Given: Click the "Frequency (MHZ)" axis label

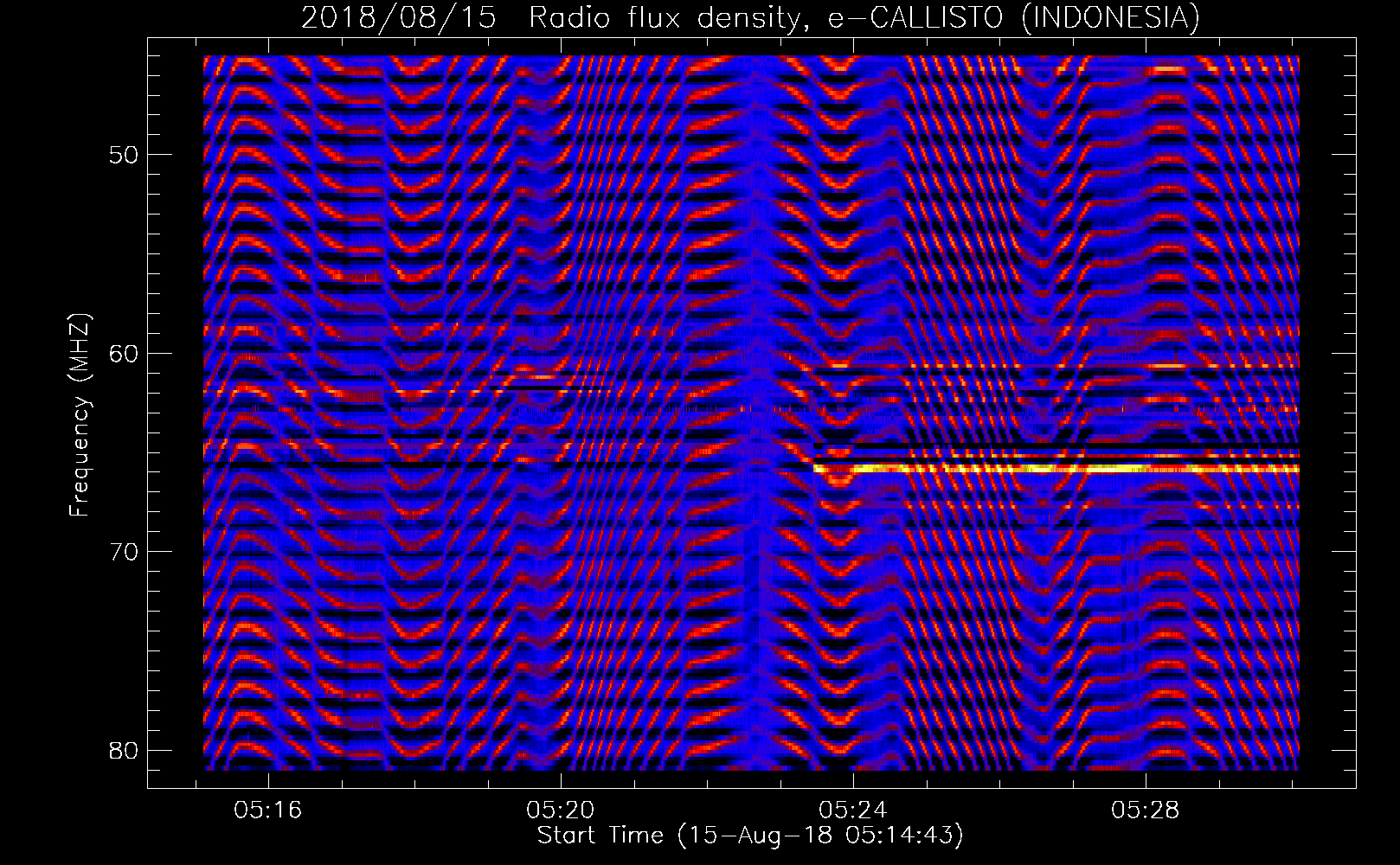Looking at the screenshot, I should [80, 415].
